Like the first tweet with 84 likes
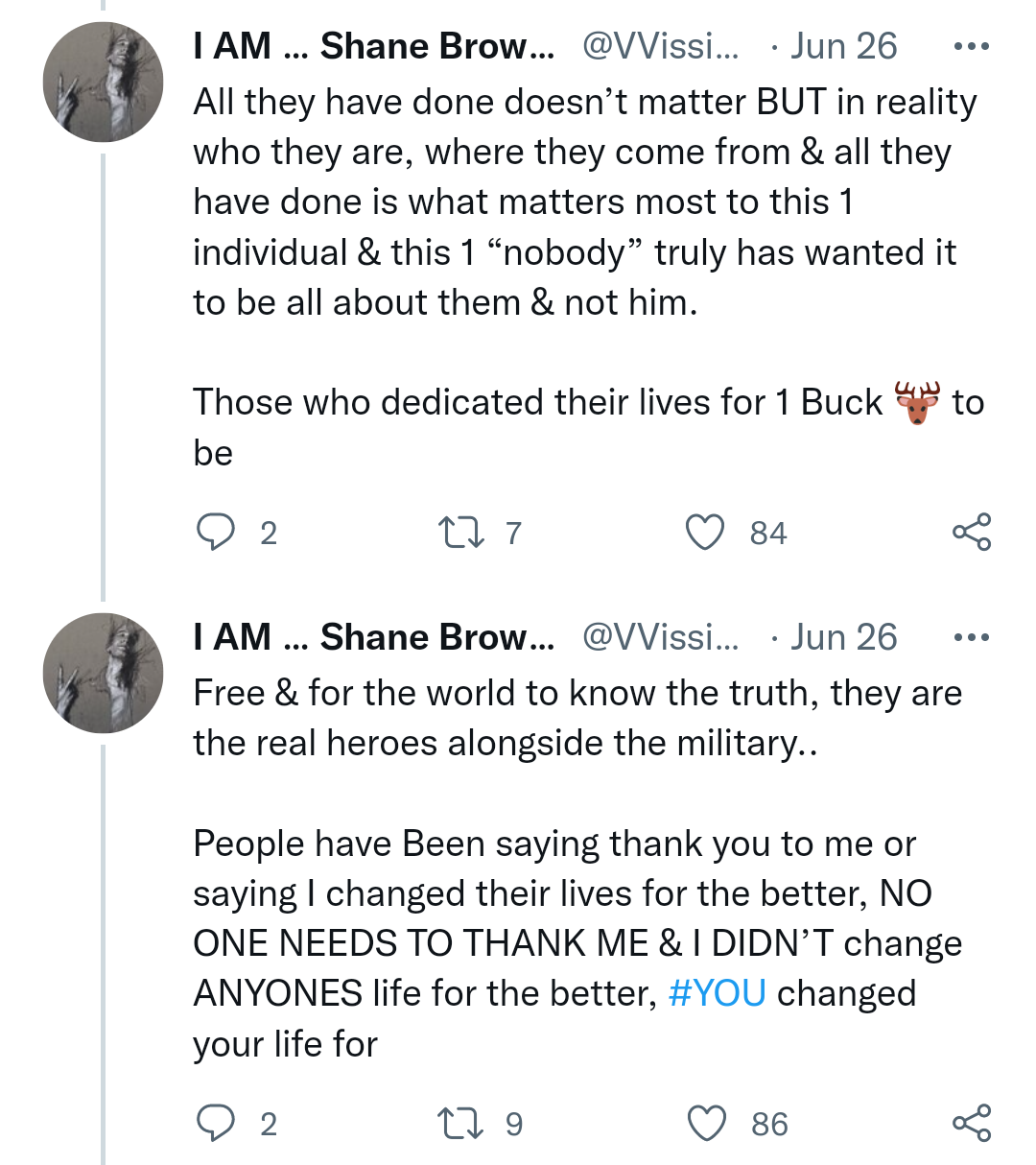Viewport: 1036px width, 1165px height. pos(705,532)
